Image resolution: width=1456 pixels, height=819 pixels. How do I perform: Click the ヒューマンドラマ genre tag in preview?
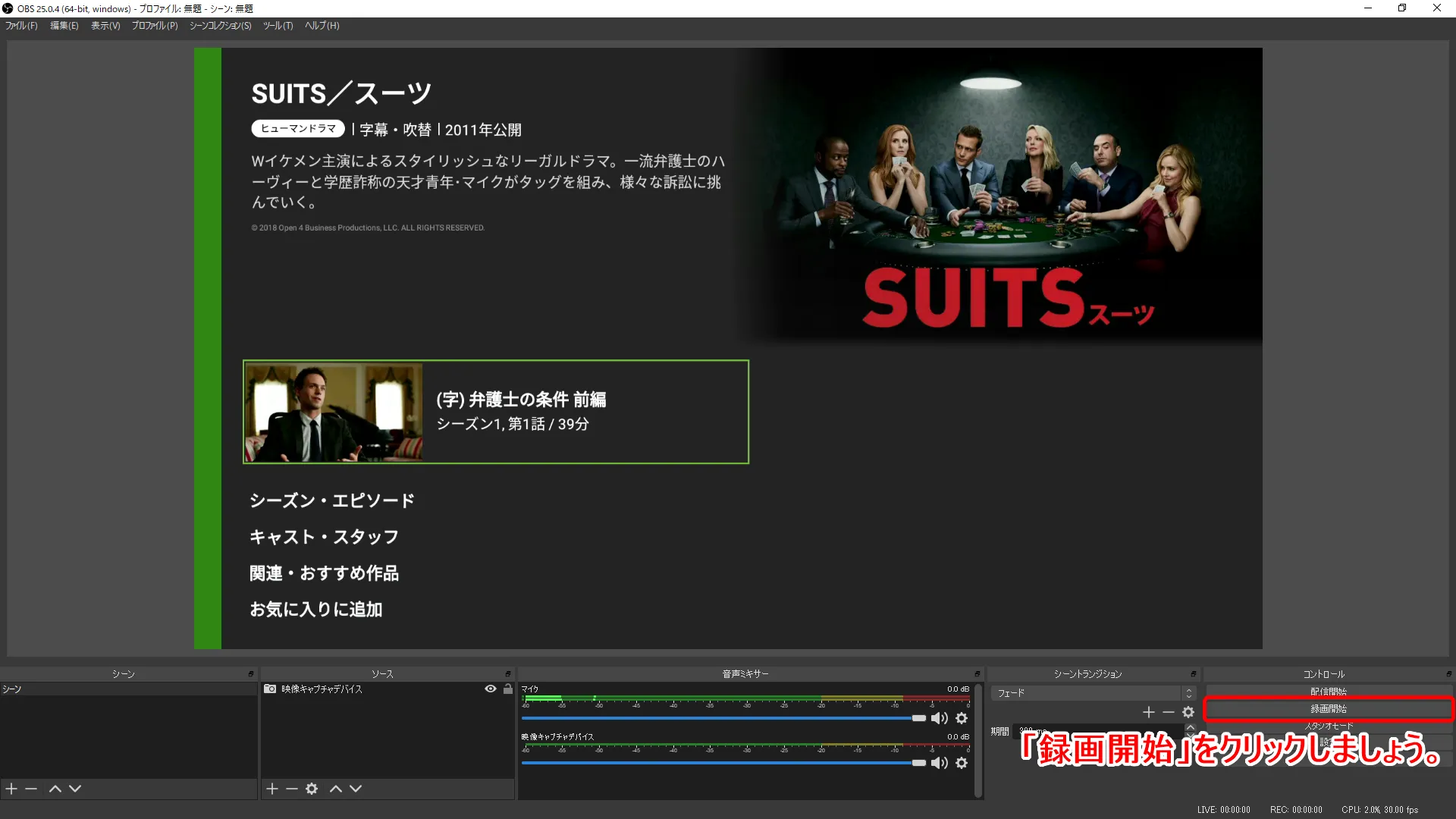(x=298, y=129)
